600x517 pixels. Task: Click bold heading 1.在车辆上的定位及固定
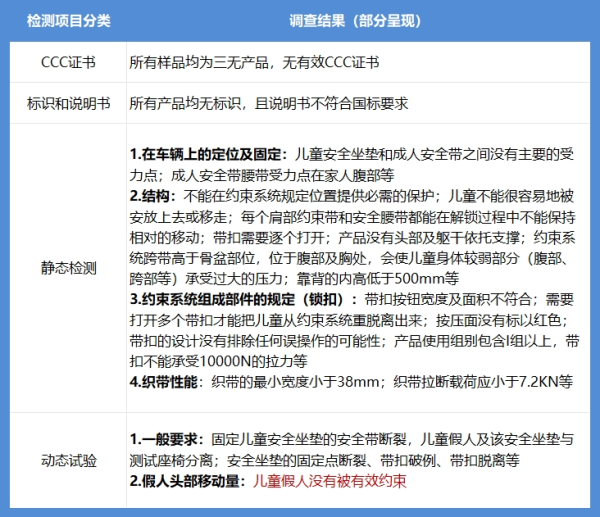click(x=209, y=154)
